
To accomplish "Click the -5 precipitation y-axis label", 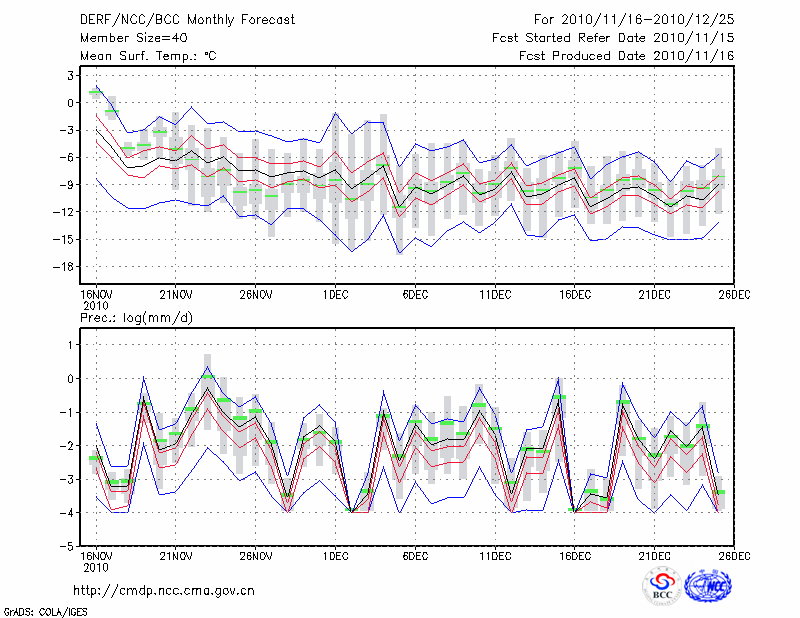I will (x=69, y=547).
